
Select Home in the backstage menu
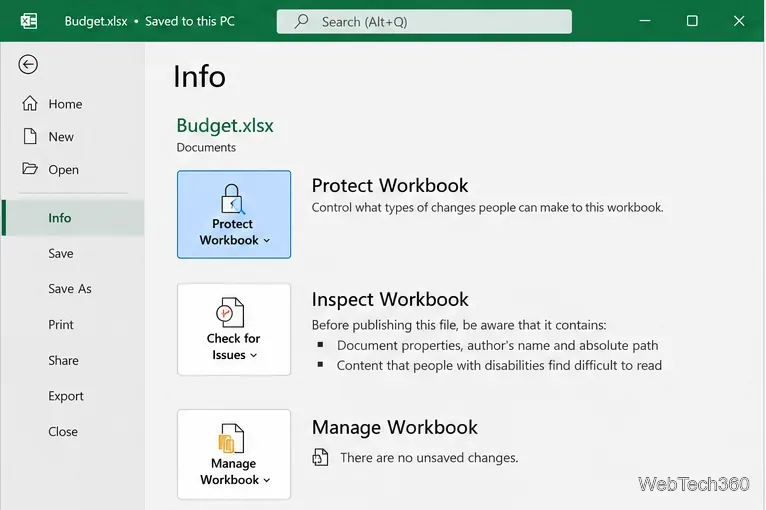(x=65, y=104)
